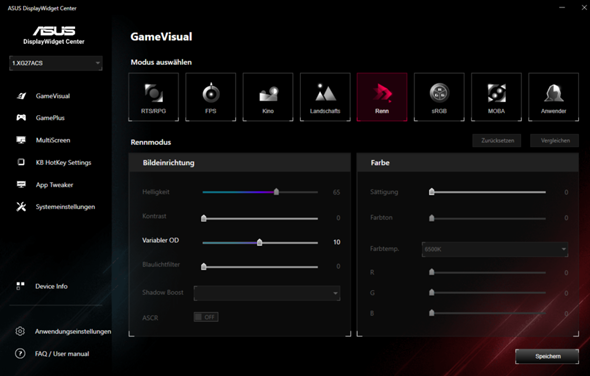Choose the MOBA mode tile

point(496,97)
